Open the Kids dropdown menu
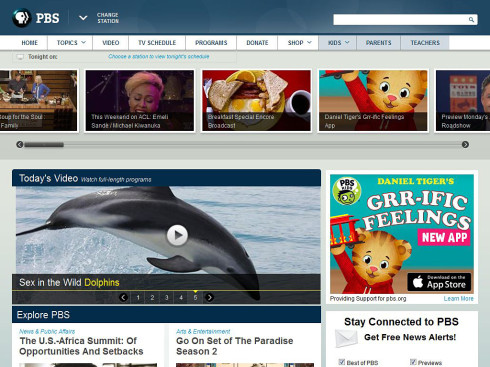 (338, 43)
